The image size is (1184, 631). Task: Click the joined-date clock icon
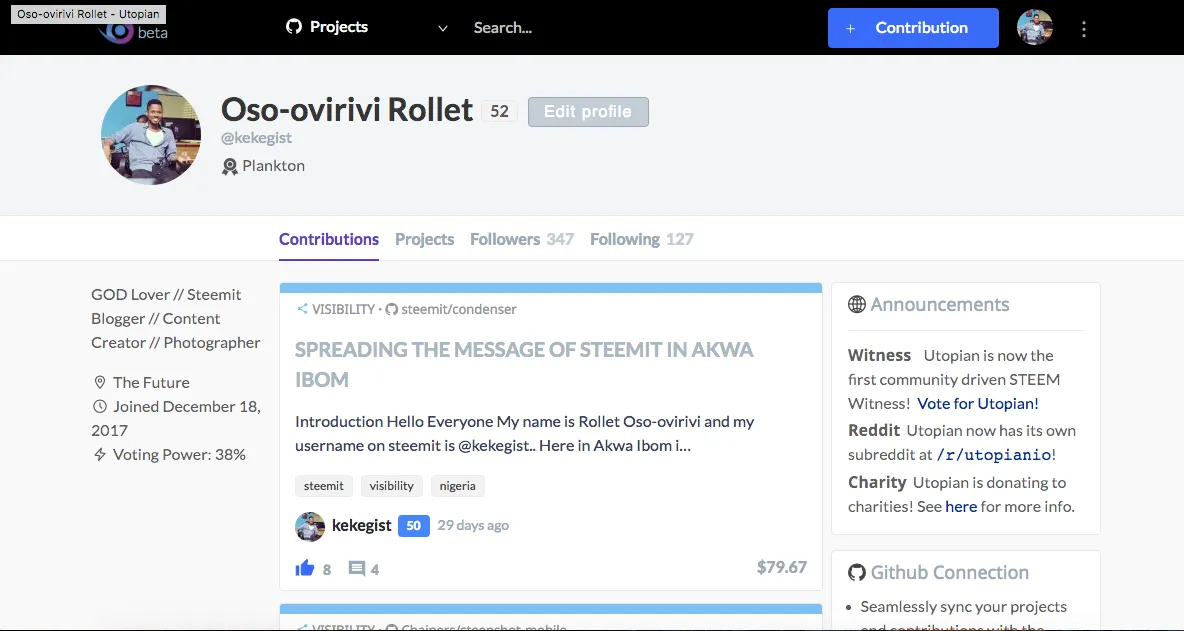coord(99,406)
